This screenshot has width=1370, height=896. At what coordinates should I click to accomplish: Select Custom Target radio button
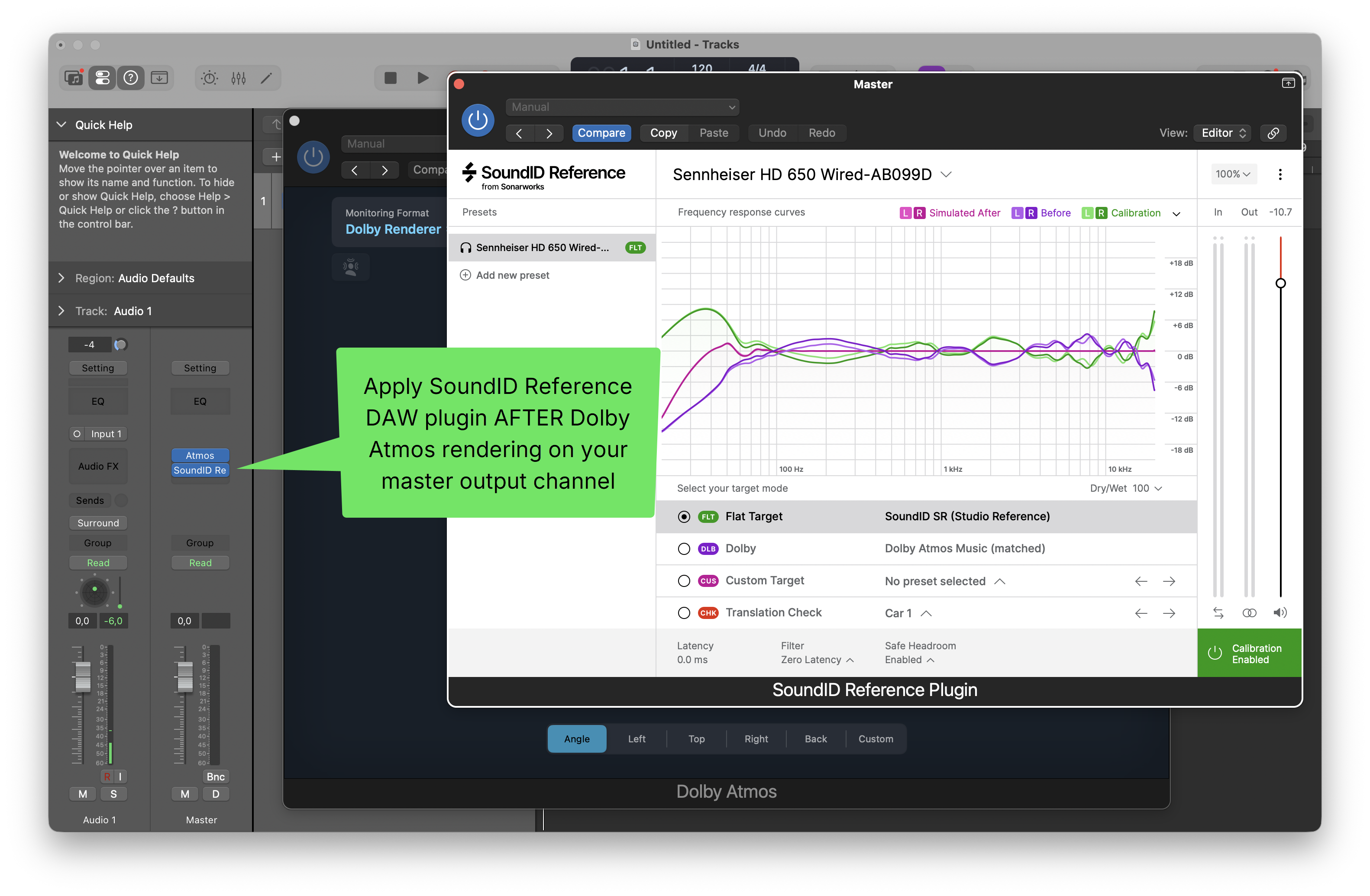[684, 581]
